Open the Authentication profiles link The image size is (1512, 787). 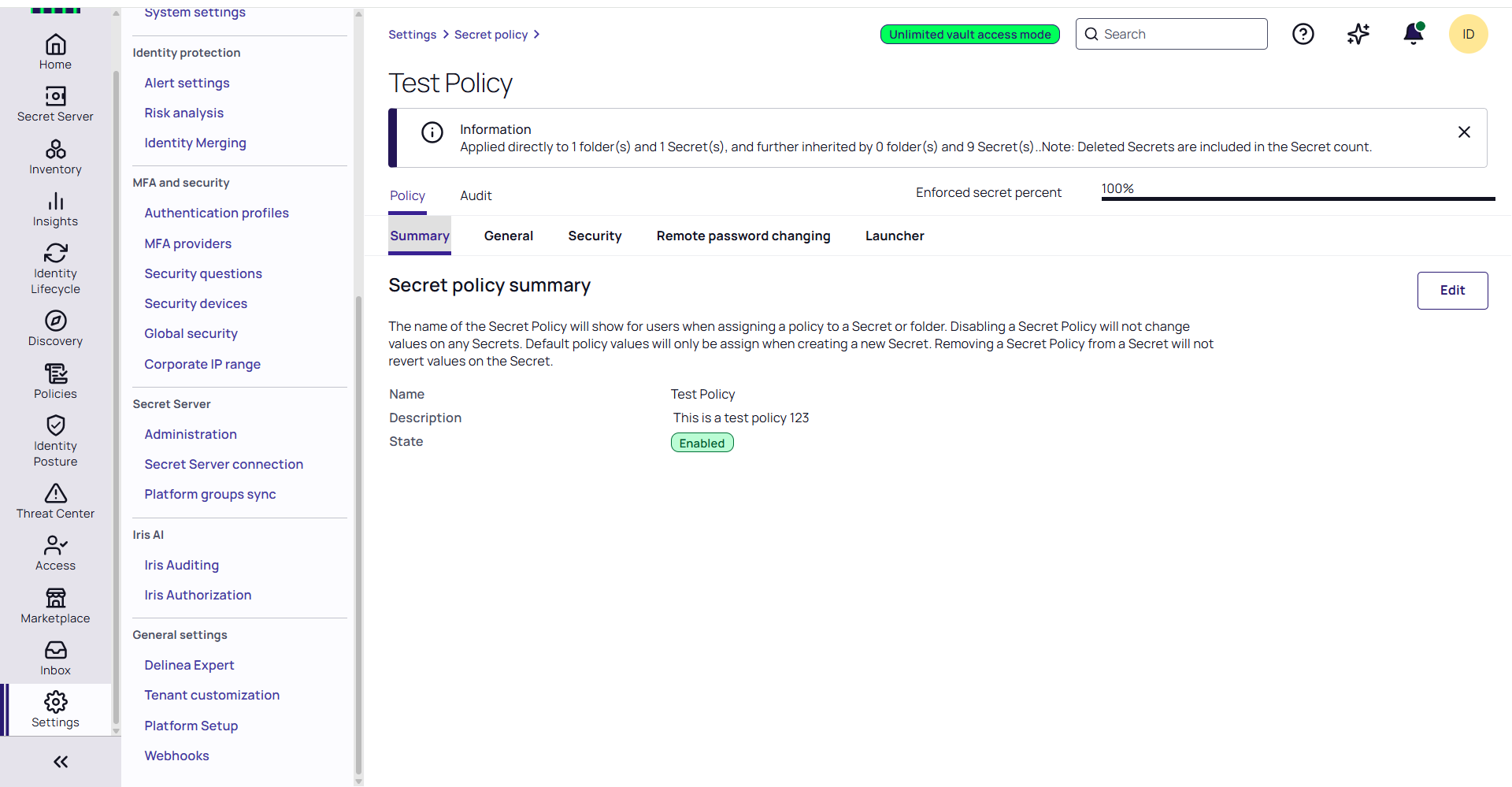click(x=217, y=213)
